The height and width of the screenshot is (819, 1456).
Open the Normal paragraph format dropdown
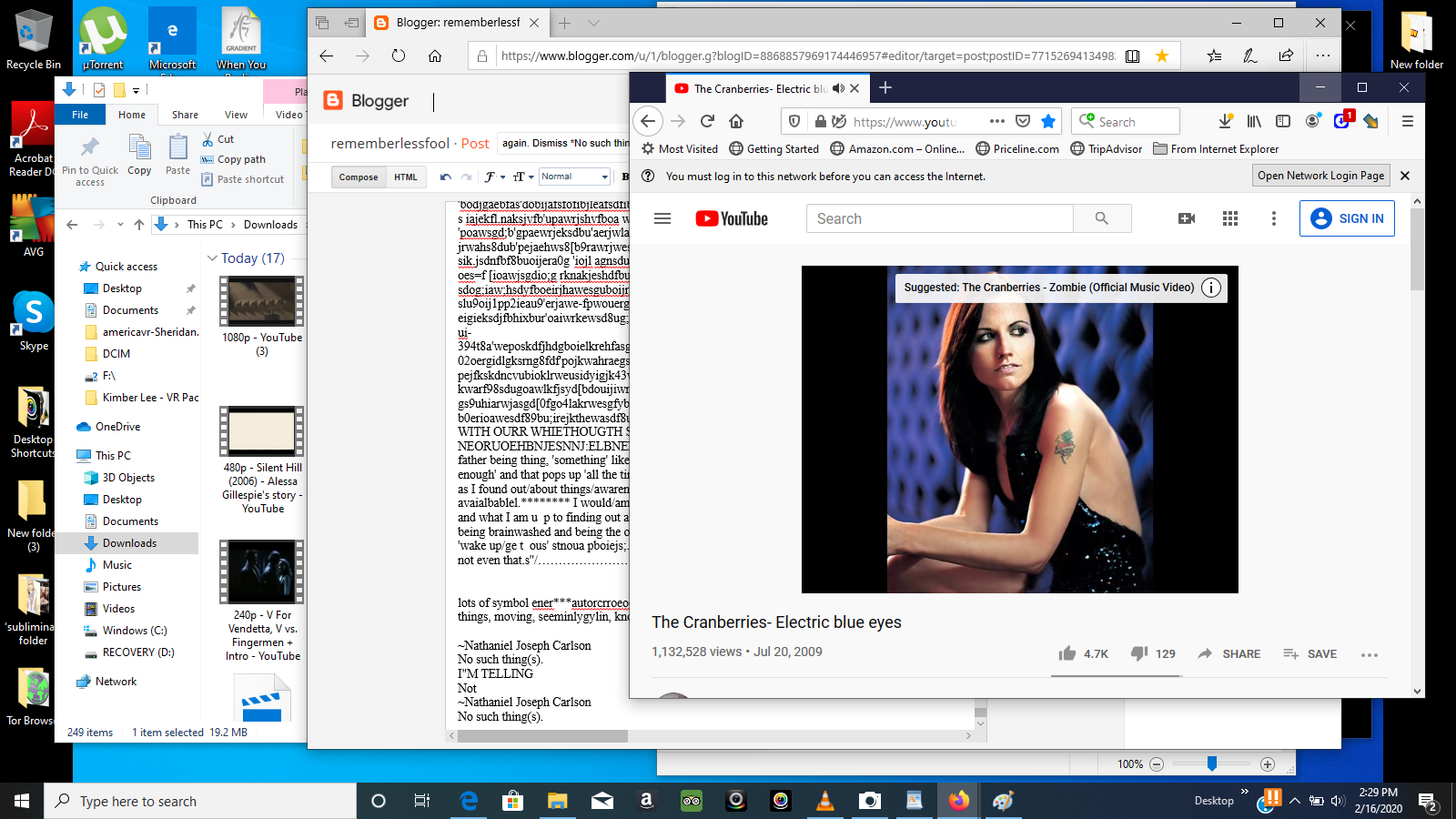pos(574,177)
